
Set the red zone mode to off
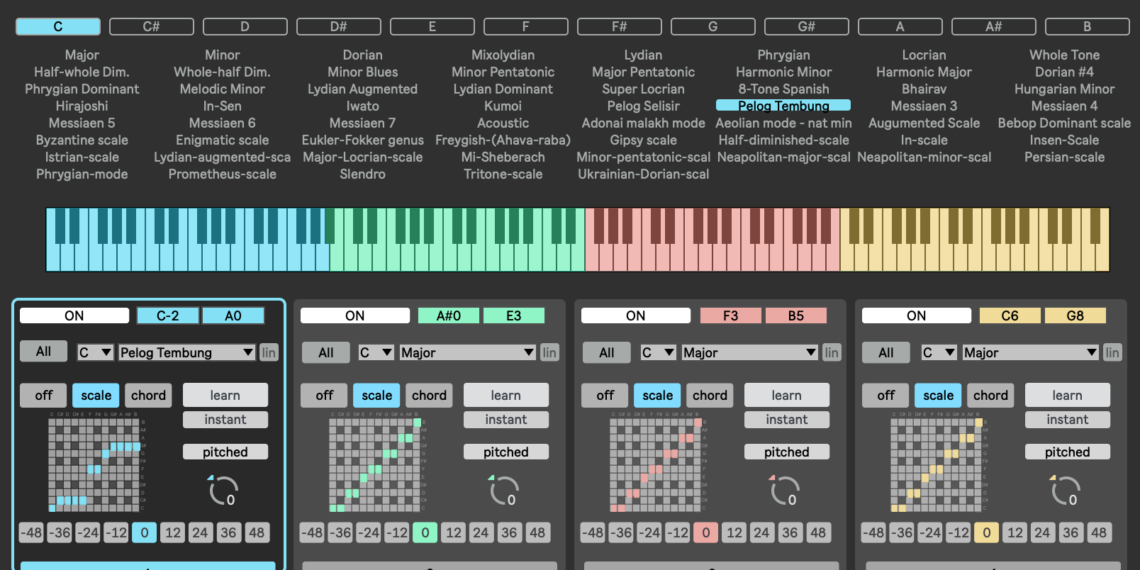click(605, 395)
